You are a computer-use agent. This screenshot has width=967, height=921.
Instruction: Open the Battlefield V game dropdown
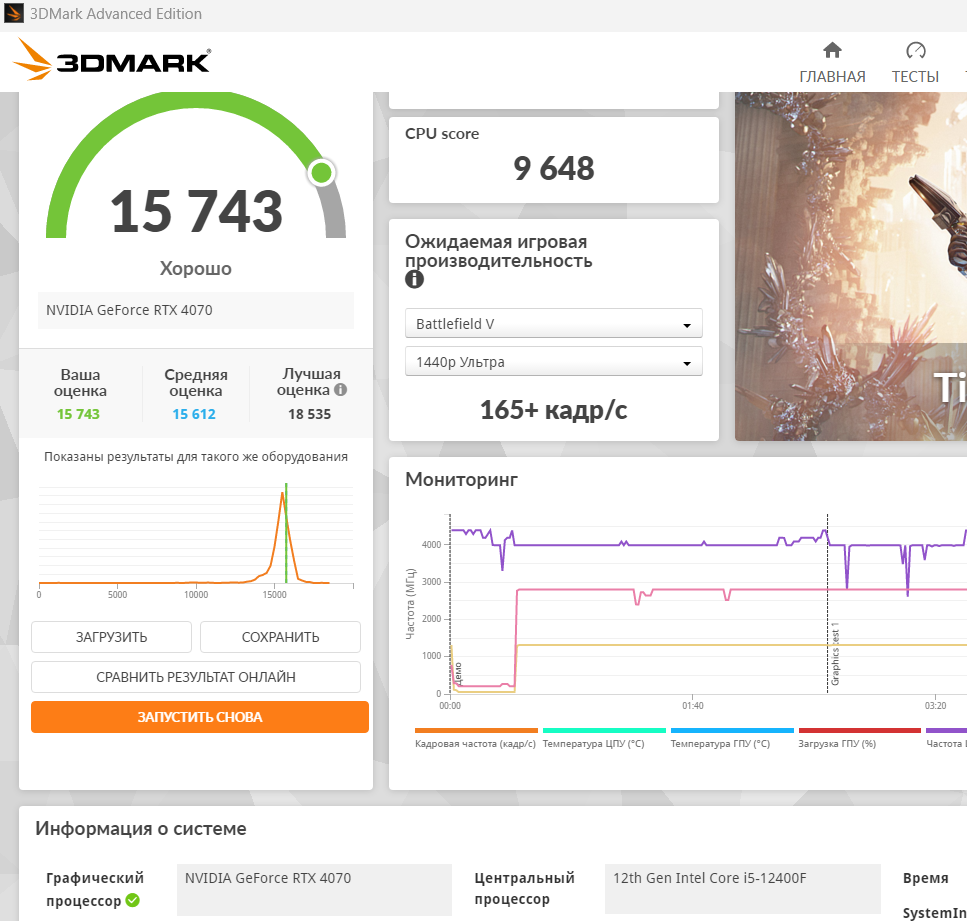point(553,323)
